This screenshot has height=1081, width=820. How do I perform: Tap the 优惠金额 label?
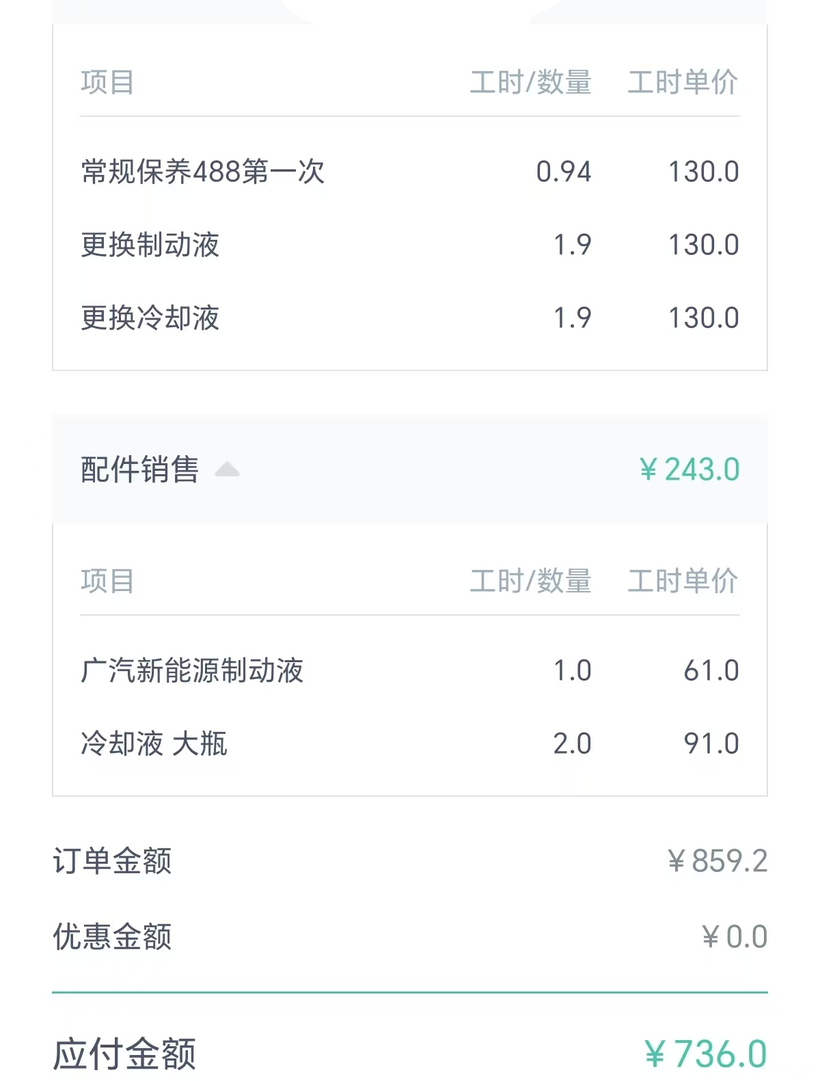112,937
